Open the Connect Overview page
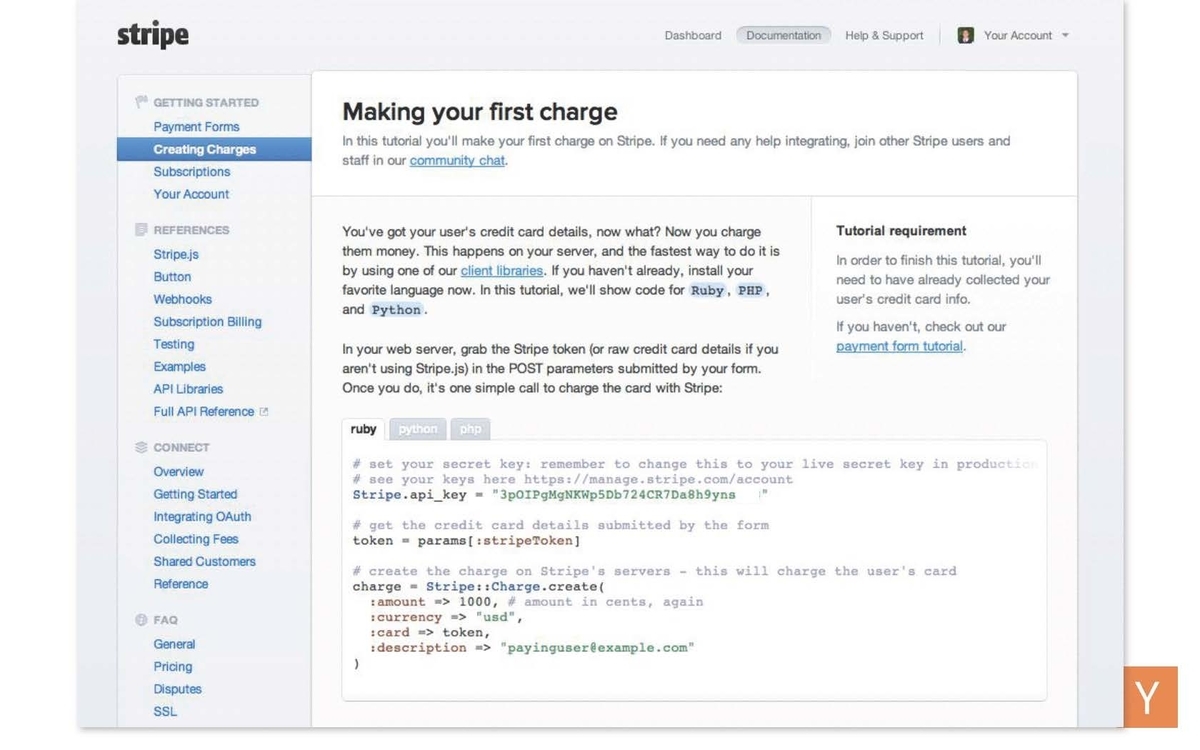 point(178,472)
